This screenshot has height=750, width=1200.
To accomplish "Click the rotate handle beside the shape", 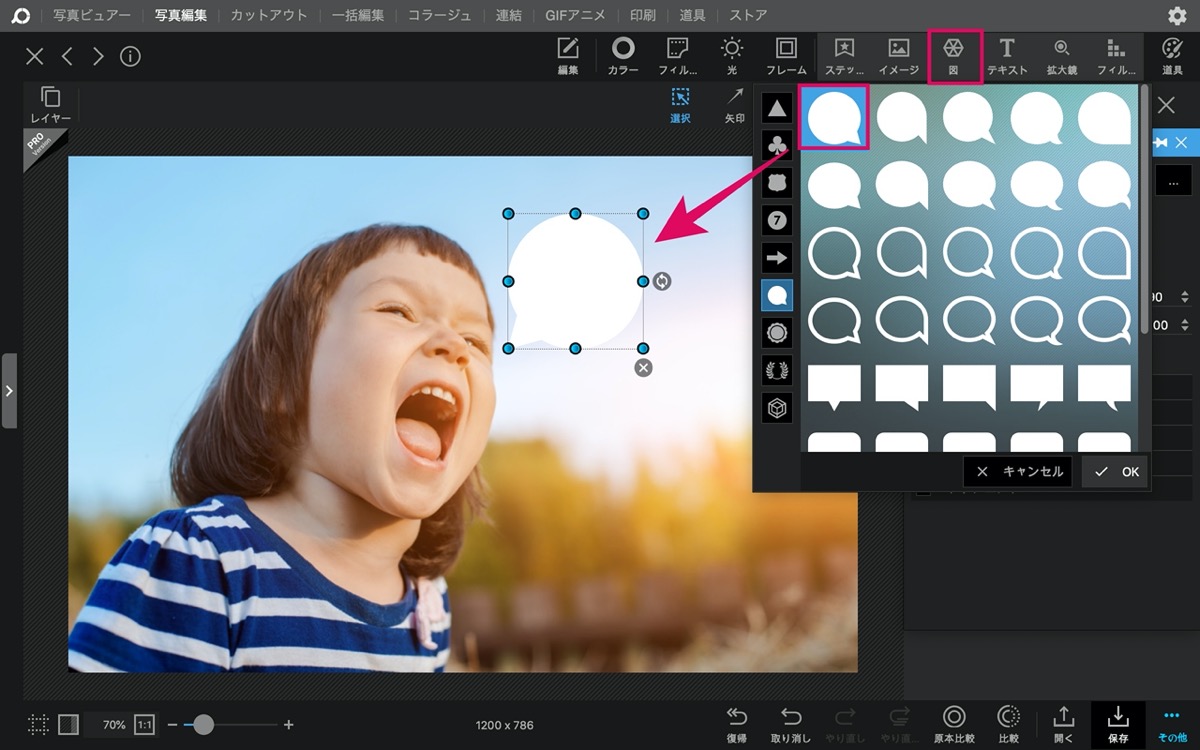I will [x=662, y=282].
